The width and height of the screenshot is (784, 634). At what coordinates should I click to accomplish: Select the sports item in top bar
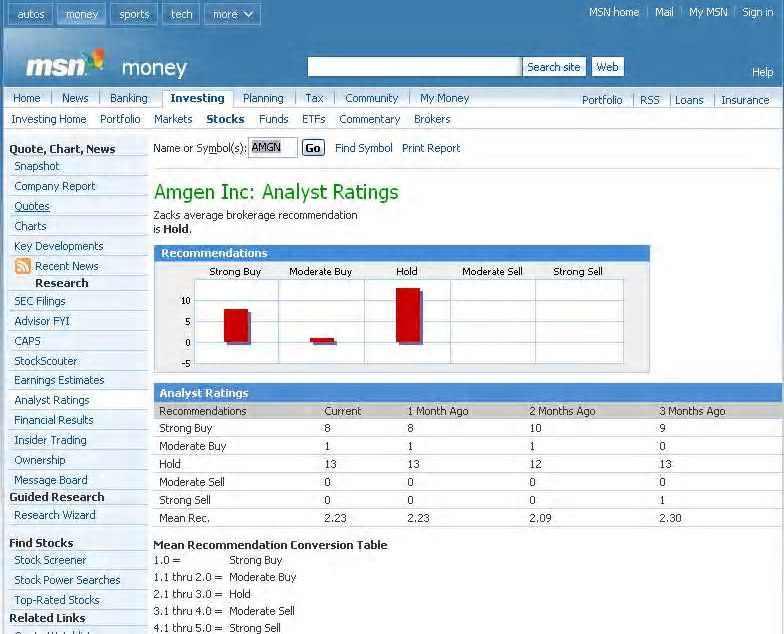pyautogui.click(x=134, y=14)
